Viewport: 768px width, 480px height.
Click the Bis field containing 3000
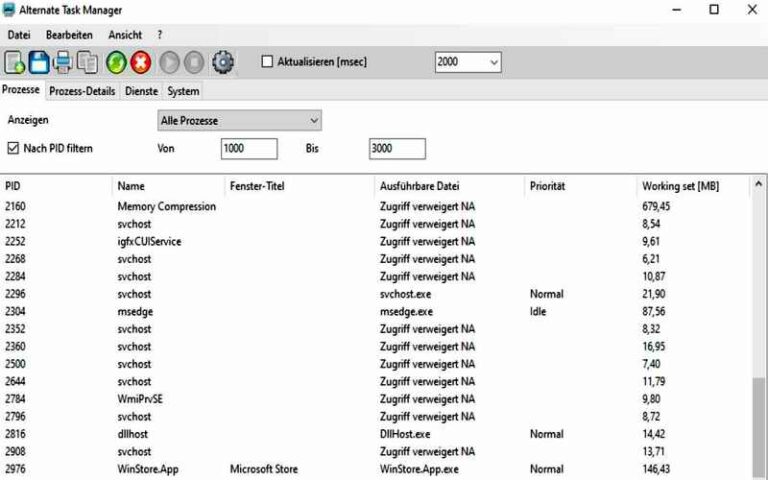pyautogui.click(x=397, y=148)
